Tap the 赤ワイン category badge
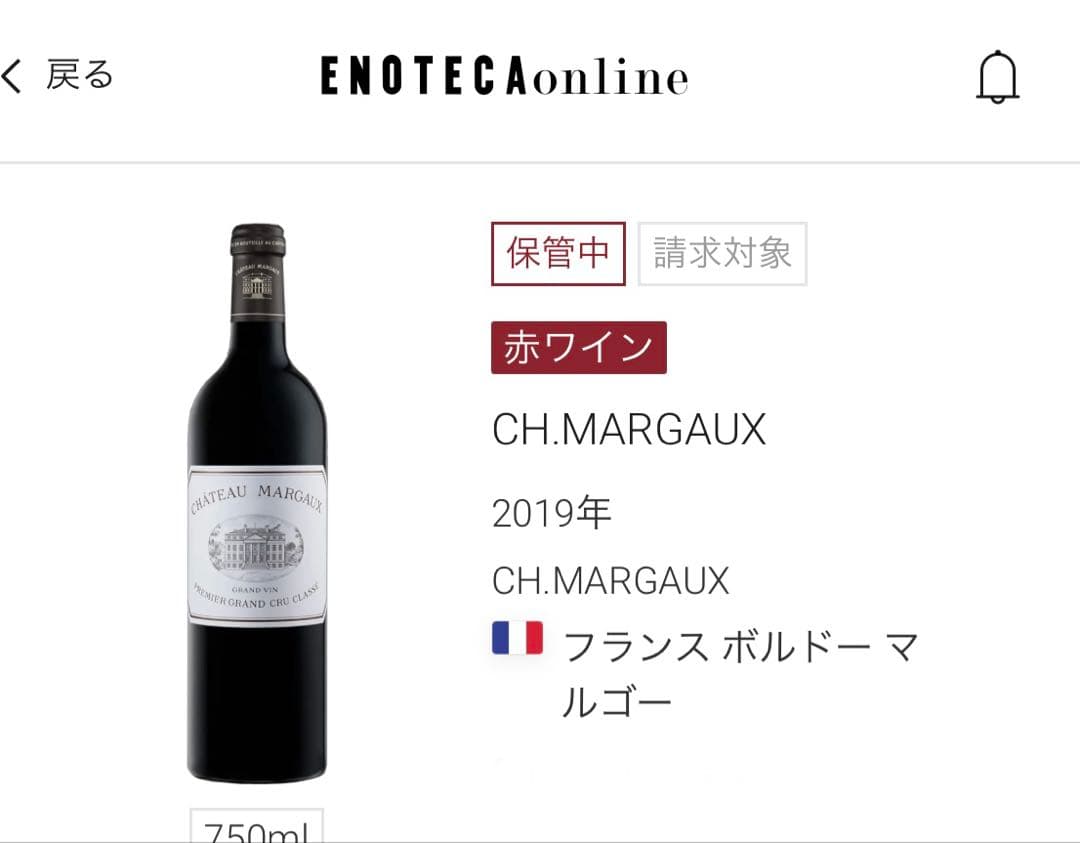Viewport: 1080px width, 843px height. [x=579, y=348]
